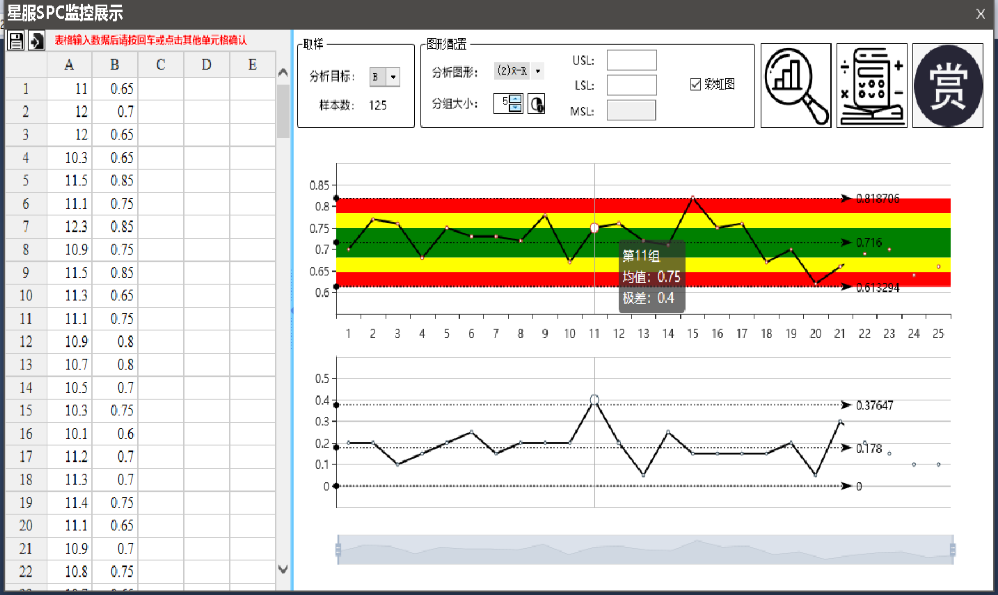Close the SPC monitor window
The height and width of the screenshot is (595, 998).
(x=980, y=13)
